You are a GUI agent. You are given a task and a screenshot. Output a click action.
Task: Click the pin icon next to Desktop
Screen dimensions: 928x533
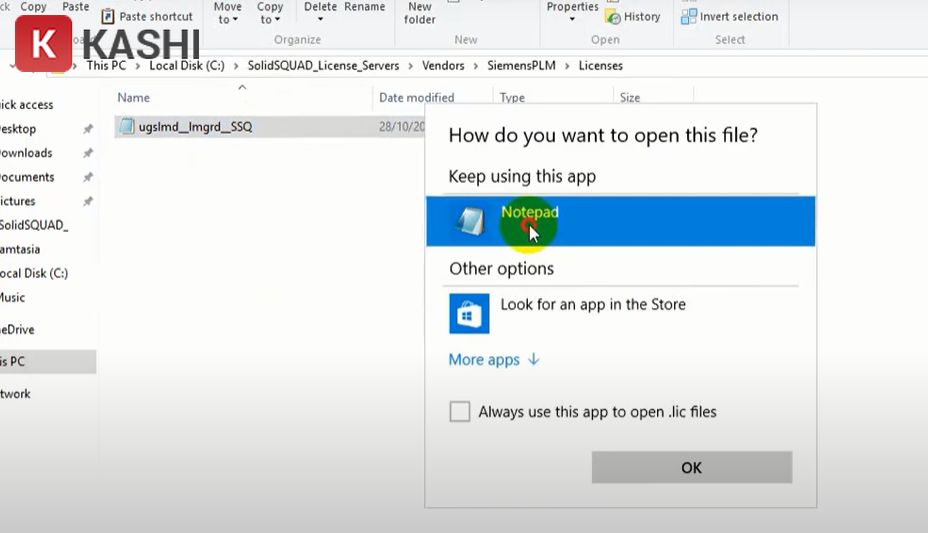tap(88, 129)
